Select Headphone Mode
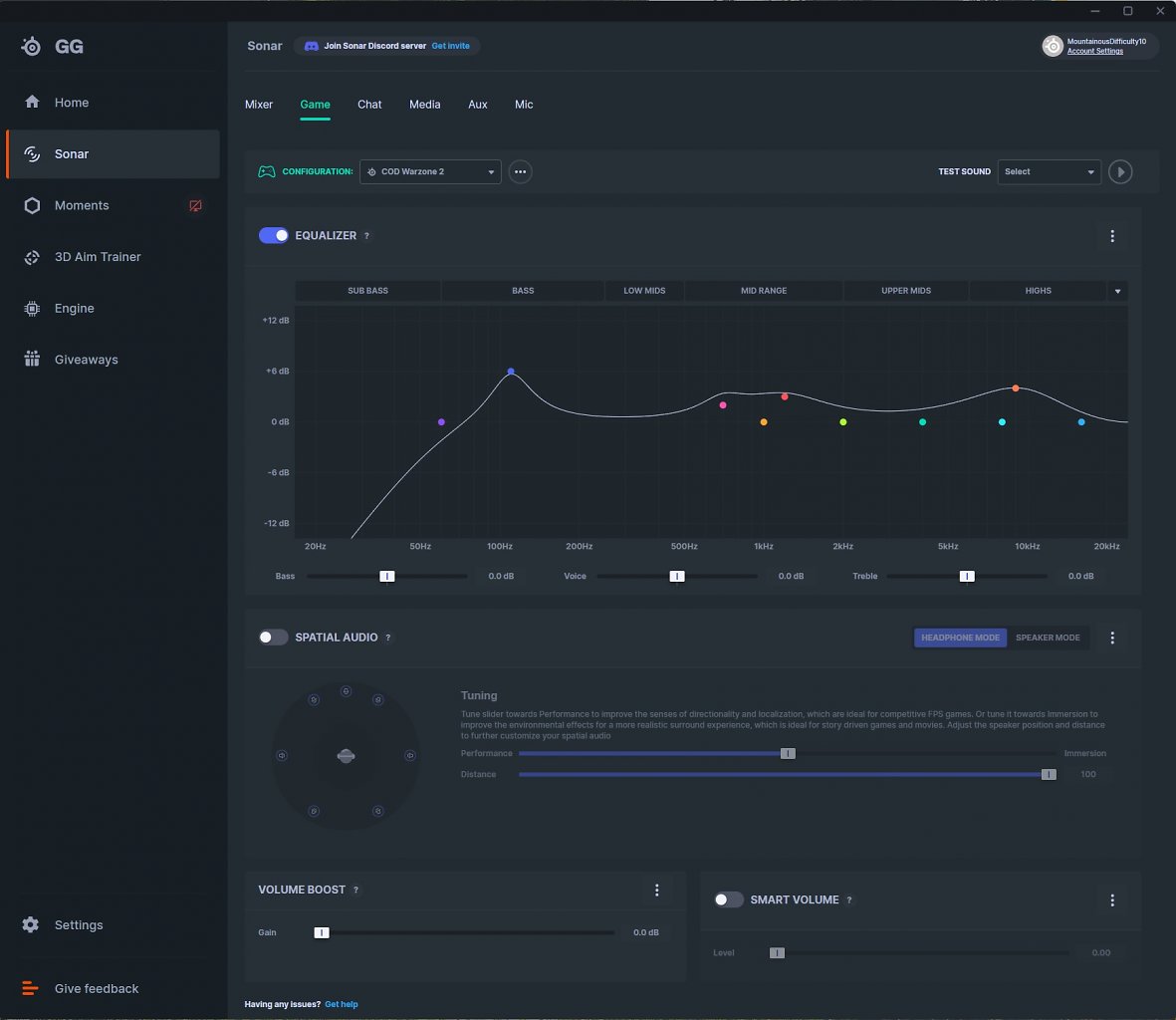Image resolution: width=1176 pixels, height=1020 pixels. [960, 637]
